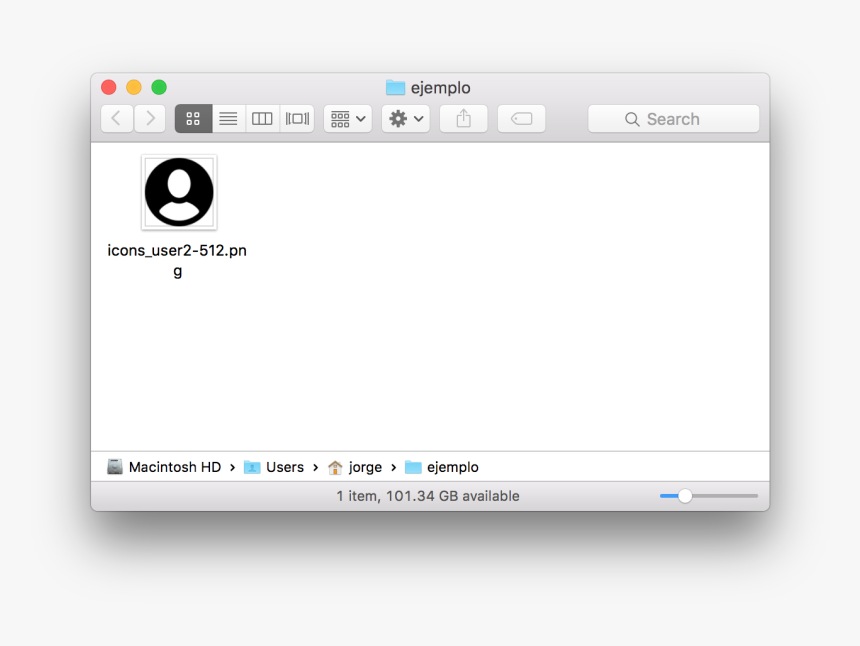Switch to list view
Image resolution: width=860 pixels, height=646 pixels.
(x=227, y=118)
